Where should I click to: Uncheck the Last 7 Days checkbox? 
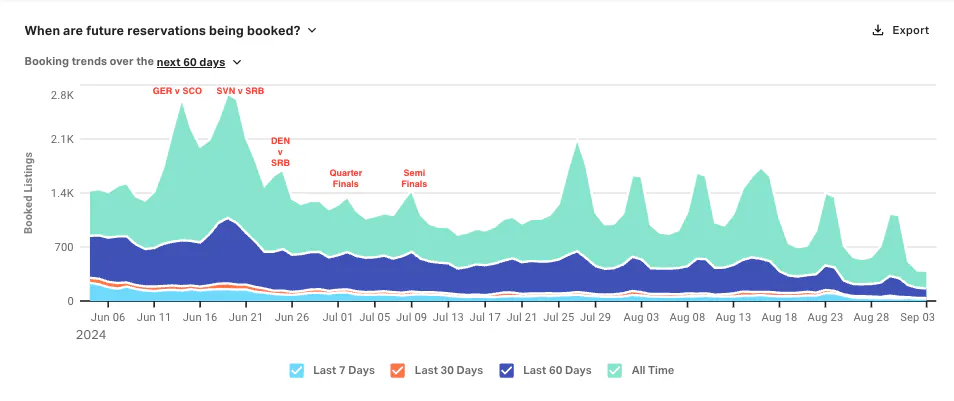[296, 370]
